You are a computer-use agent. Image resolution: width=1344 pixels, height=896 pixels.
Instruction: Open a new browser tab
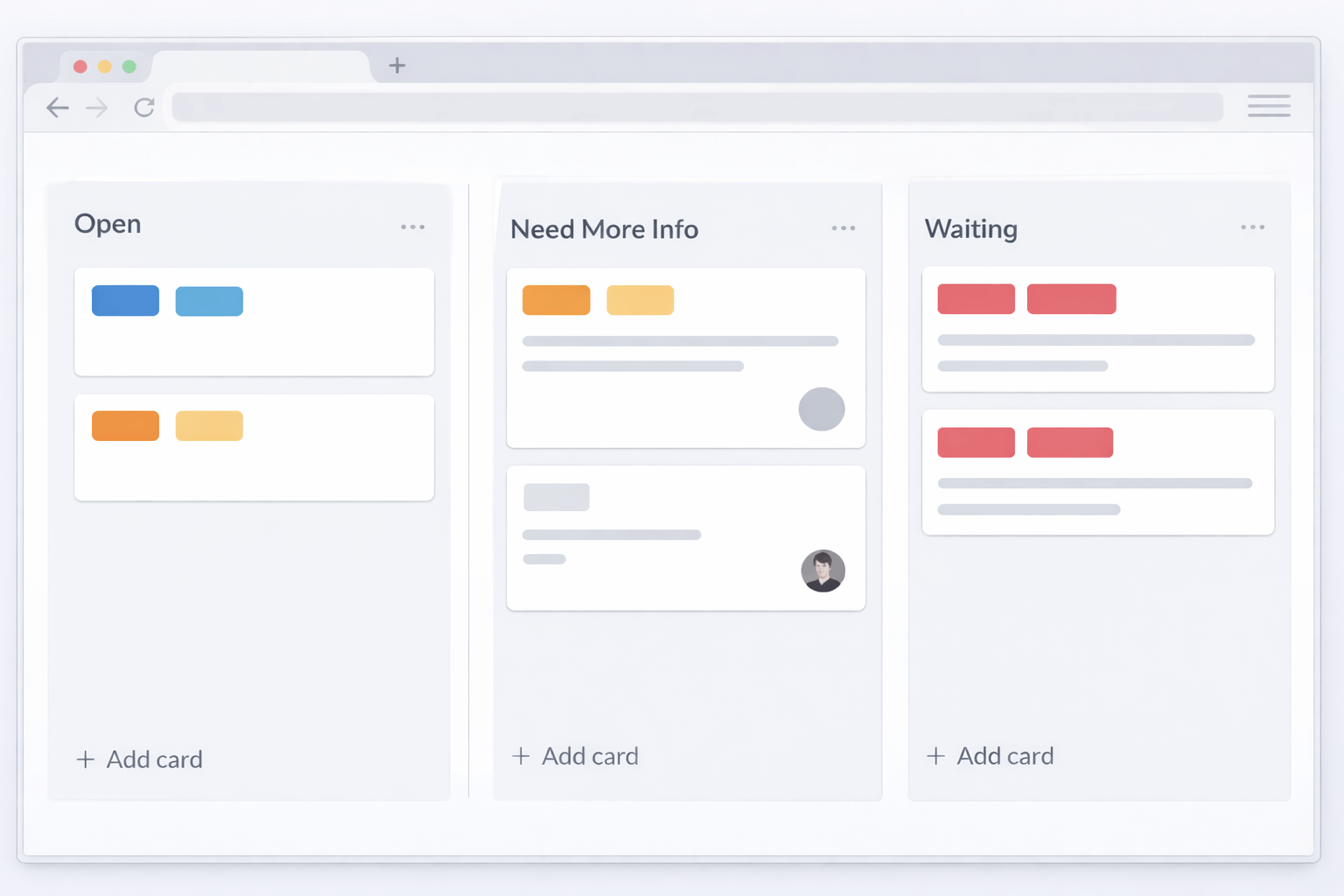coord(397,66)
